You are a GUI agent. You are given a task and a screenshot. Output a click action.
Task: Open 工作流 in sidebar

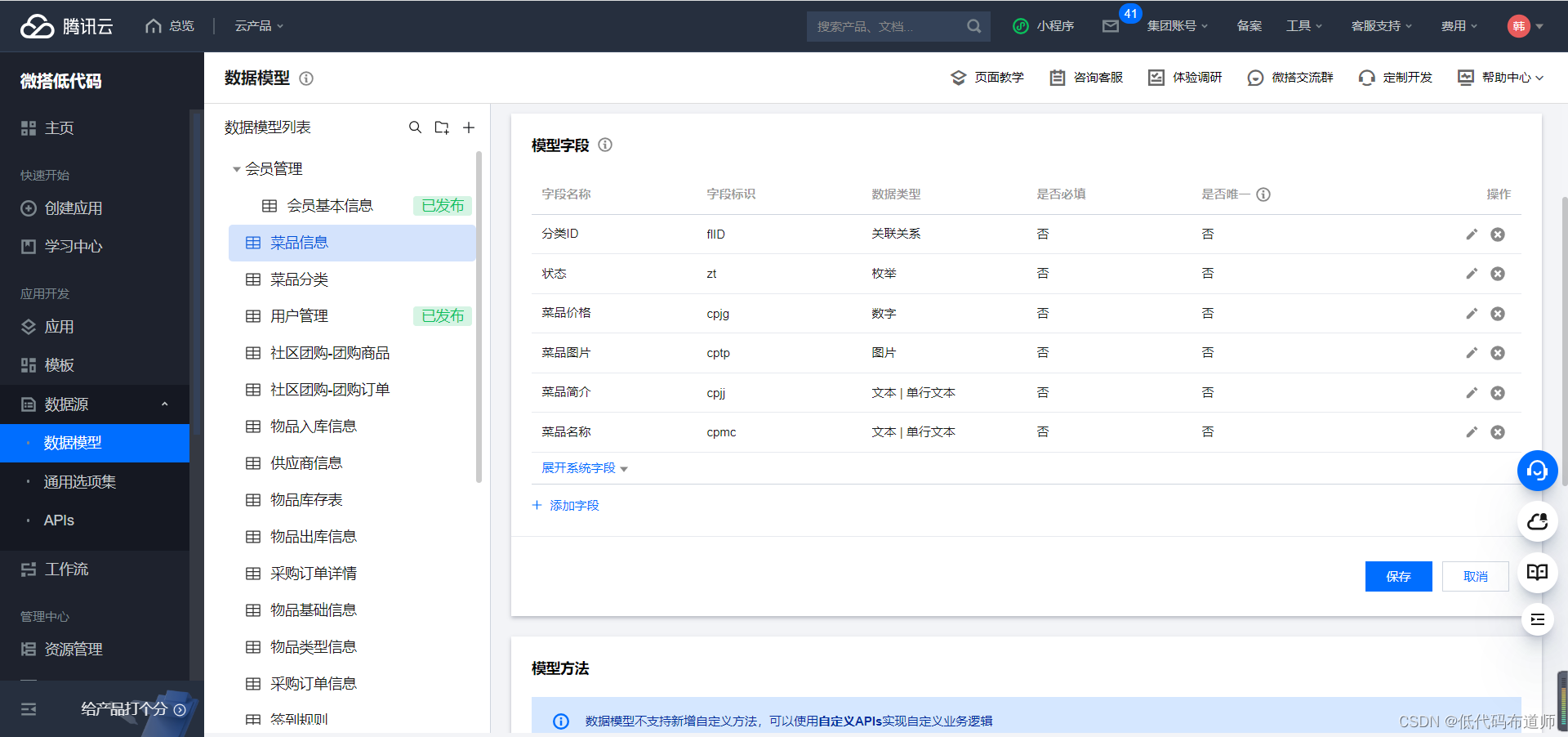pyautogui.click(x=95, y=569)
